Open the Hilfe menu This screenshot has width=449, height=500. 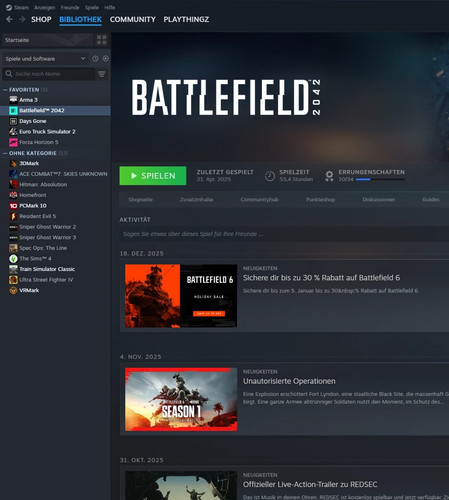click(110, 7)
